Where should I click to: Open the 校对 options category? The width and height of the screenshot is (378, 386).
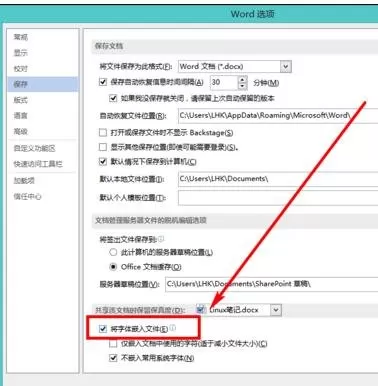tap(21, 69)
